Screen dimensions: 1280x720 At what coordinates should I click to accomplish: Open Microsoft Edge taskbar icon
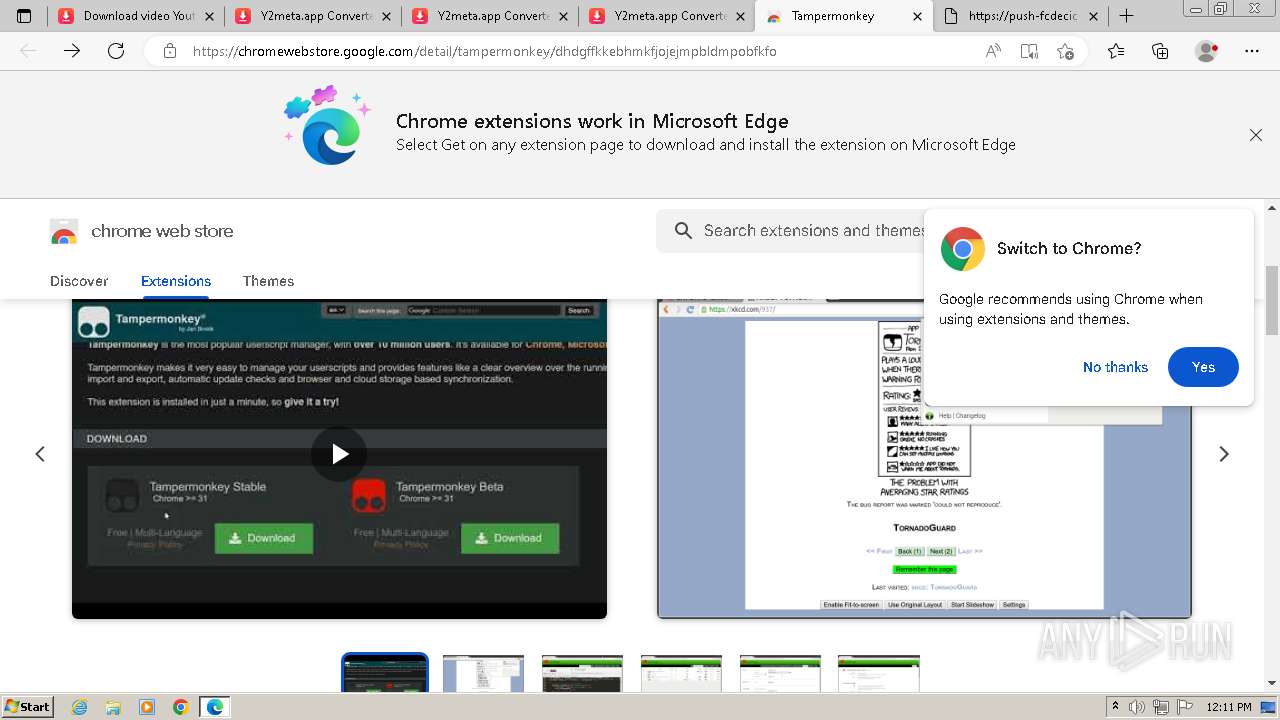(215, 707)
